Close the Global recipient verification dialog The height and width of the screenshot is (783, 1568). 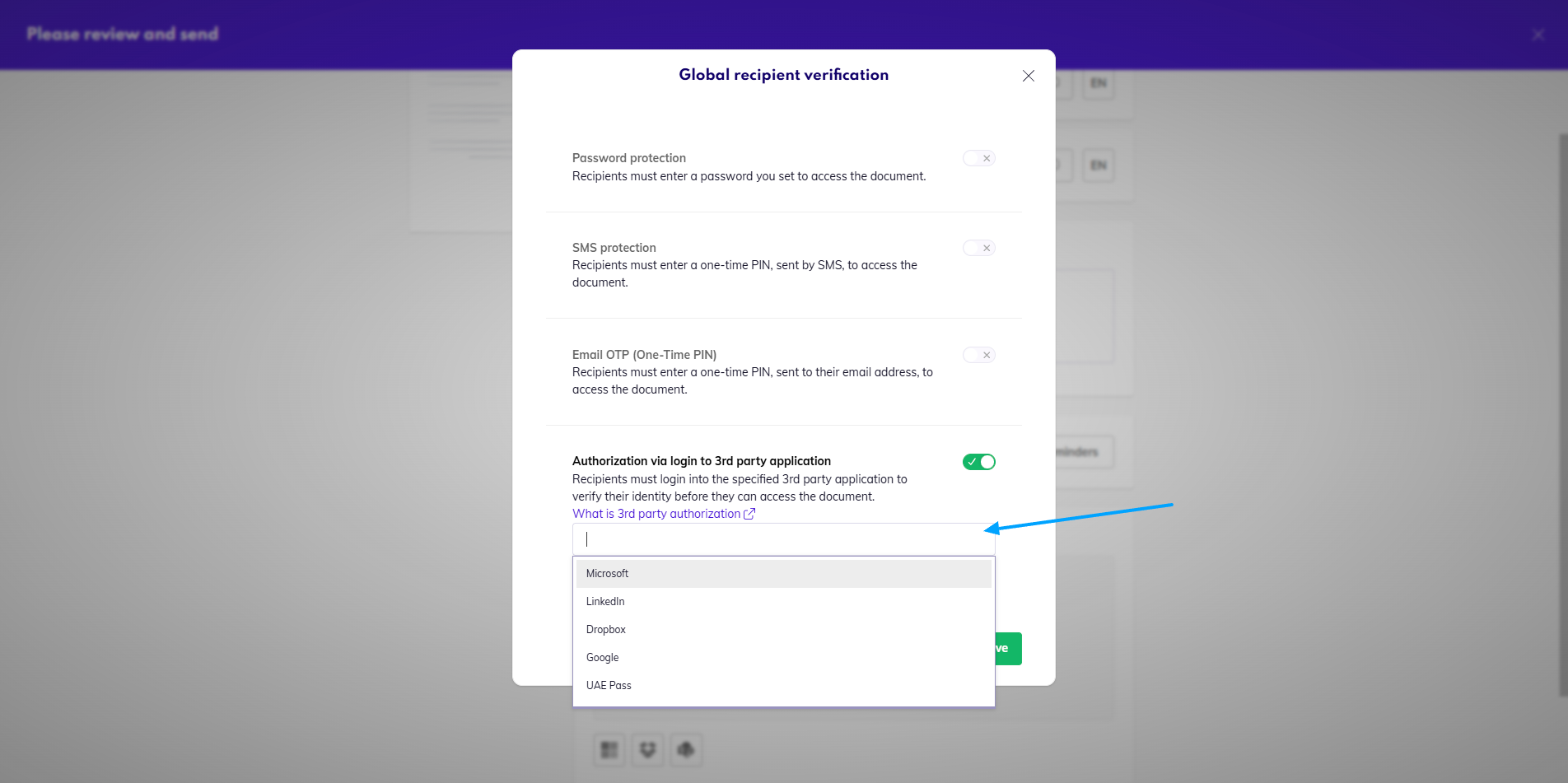click(x=1028, y=76)
